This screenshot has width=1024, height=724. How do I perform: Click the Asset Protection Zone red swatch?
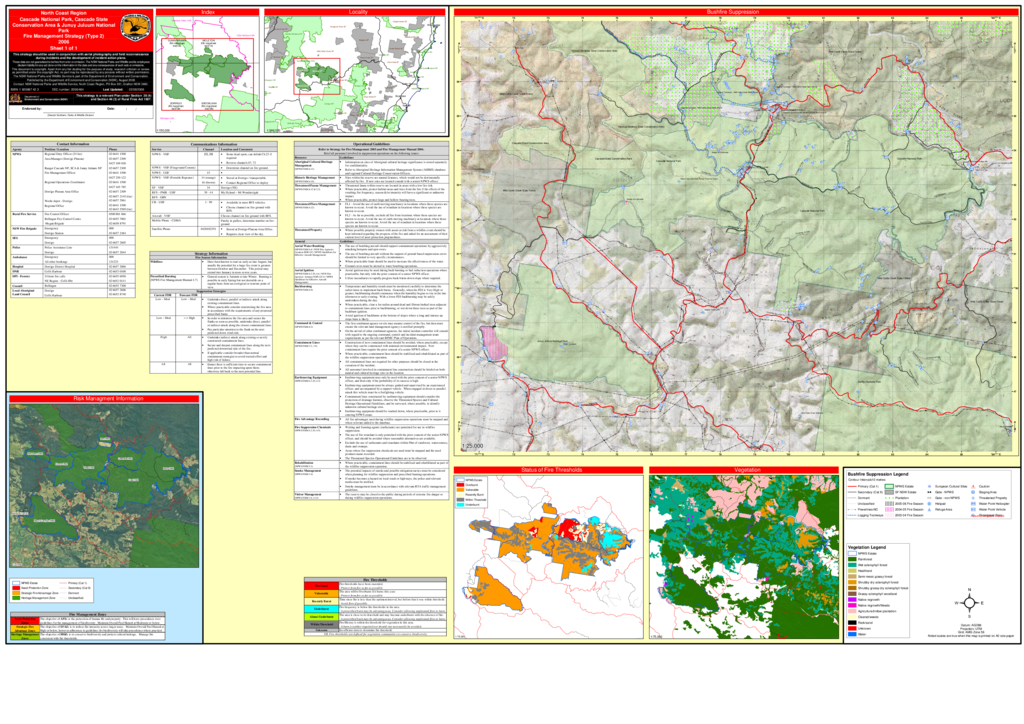[16, 588]
